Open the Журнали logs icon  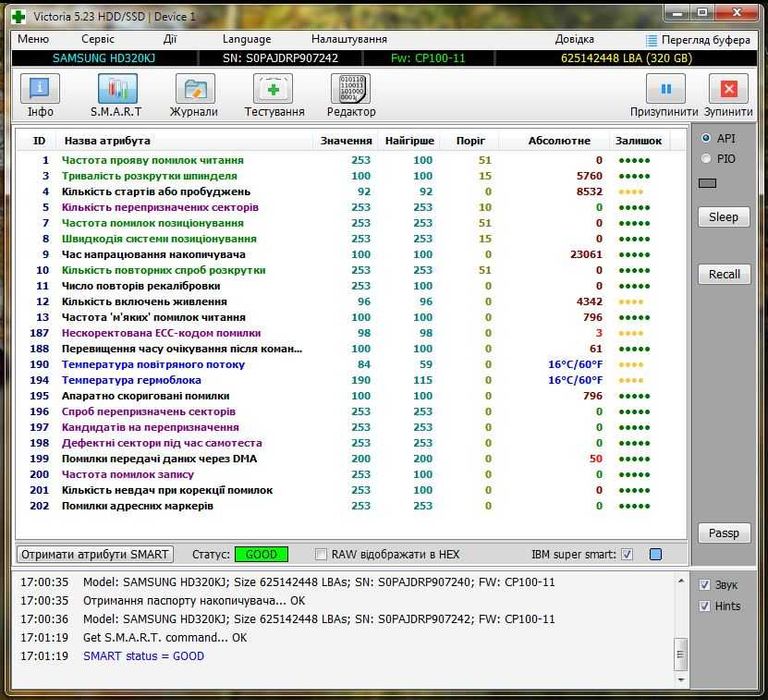tap(195, 89)
